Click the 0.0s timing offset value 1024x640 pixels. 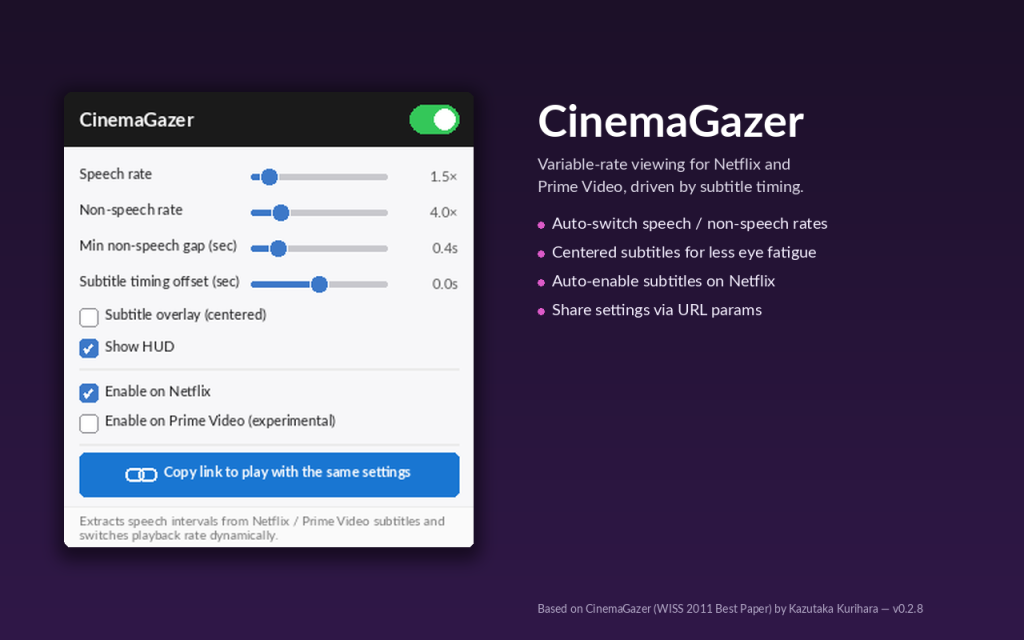[445, 284]
